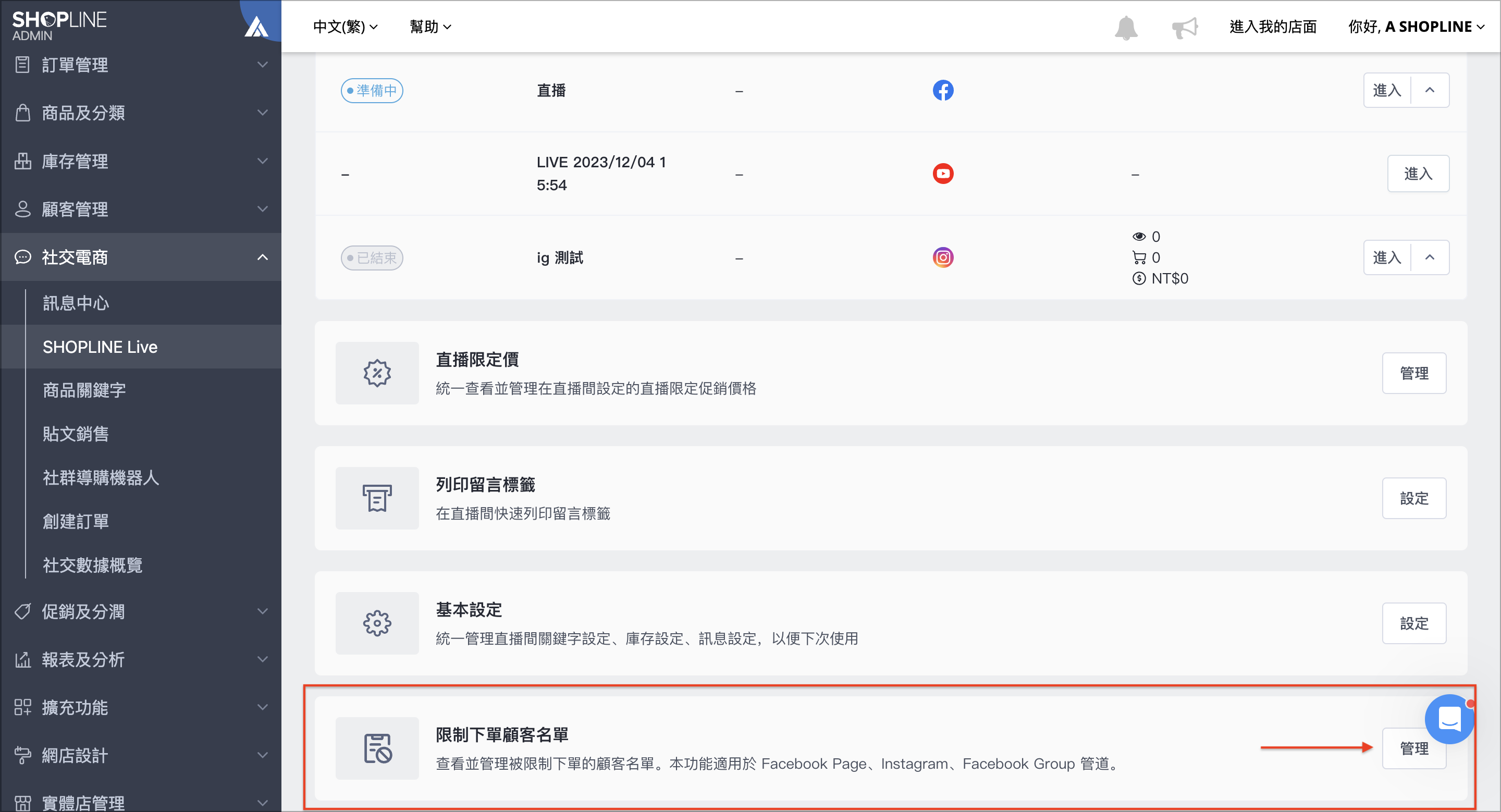Viewport: 1501px width, 812px height.
Task: Open the announcements megaphone icon
Action: [x=1185, y=28]
